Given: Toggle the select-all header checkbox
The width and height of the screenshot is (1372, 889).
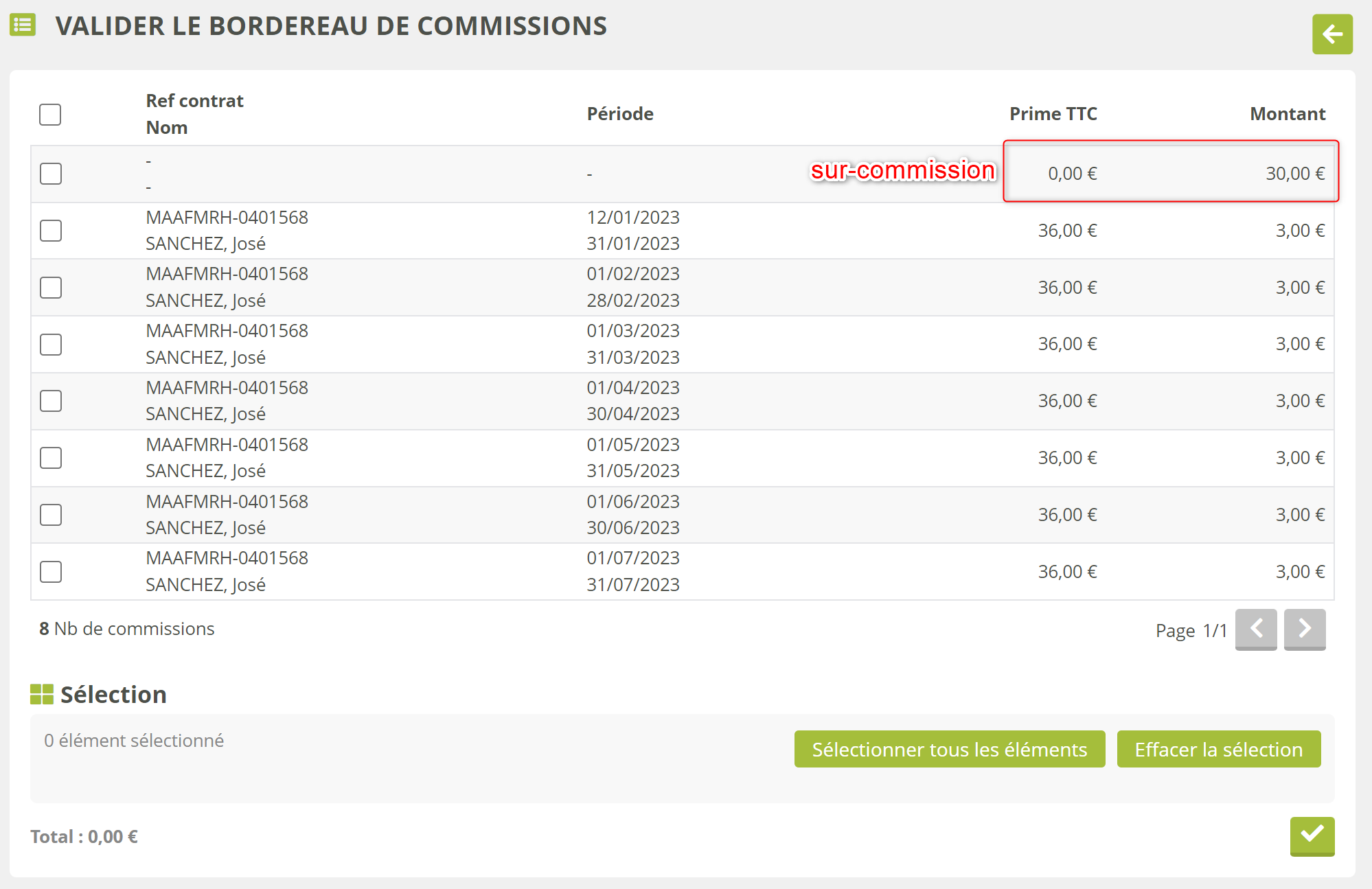Looking at the screenshot, I should point(50,114).
